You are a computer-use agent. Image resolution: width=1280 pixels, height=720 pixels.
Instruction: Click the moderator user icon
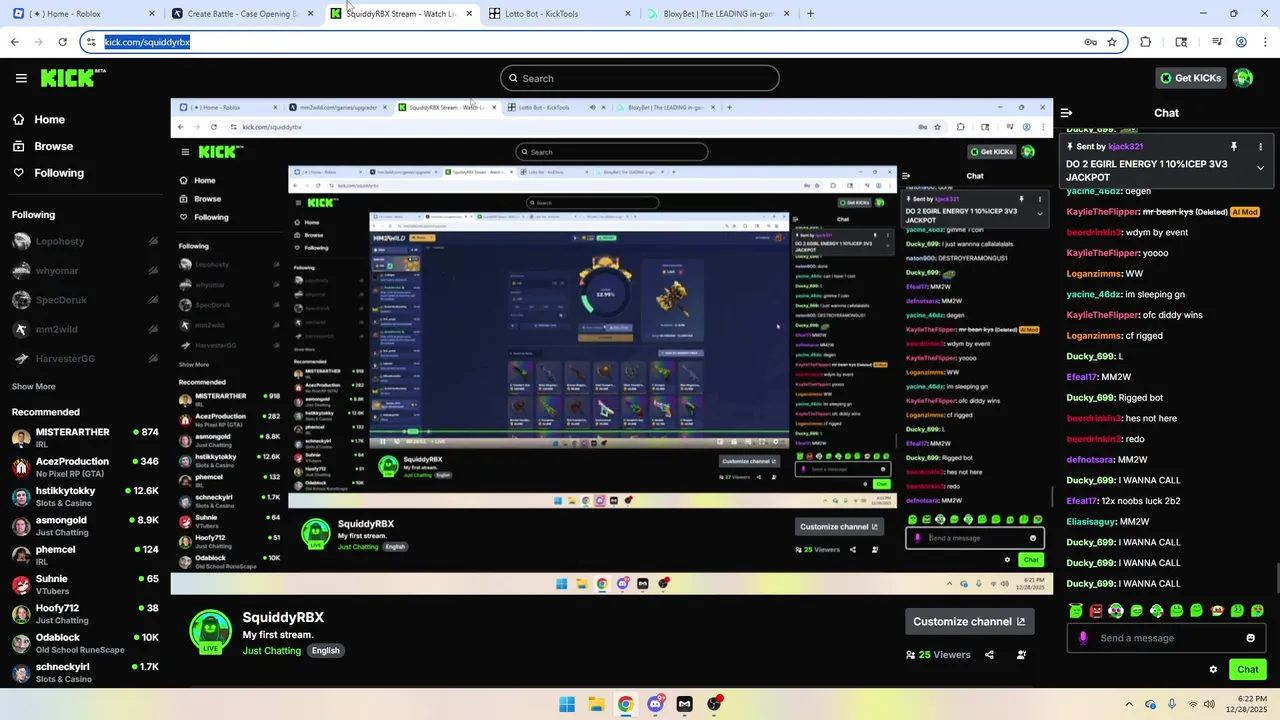click(1021, 655)
